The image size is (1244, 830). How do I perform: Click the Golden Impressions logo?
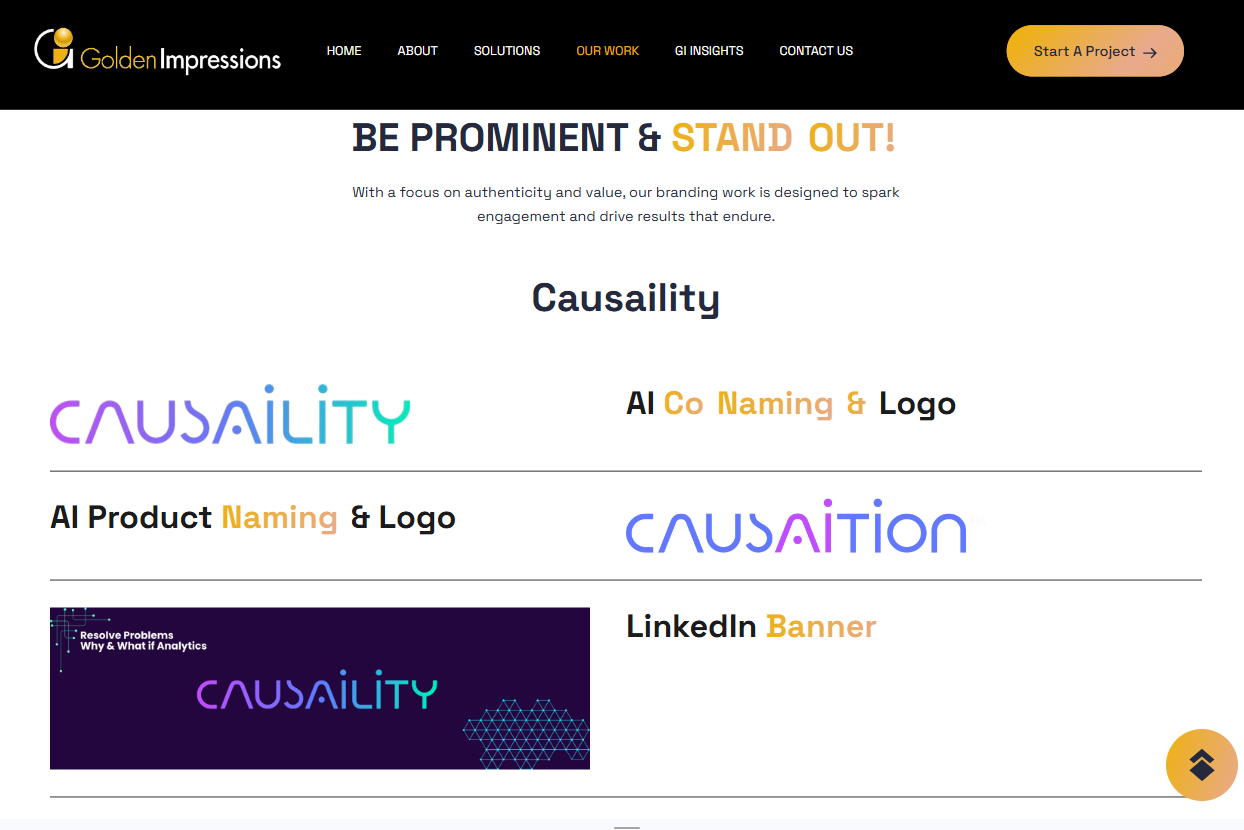pos(157,51)
